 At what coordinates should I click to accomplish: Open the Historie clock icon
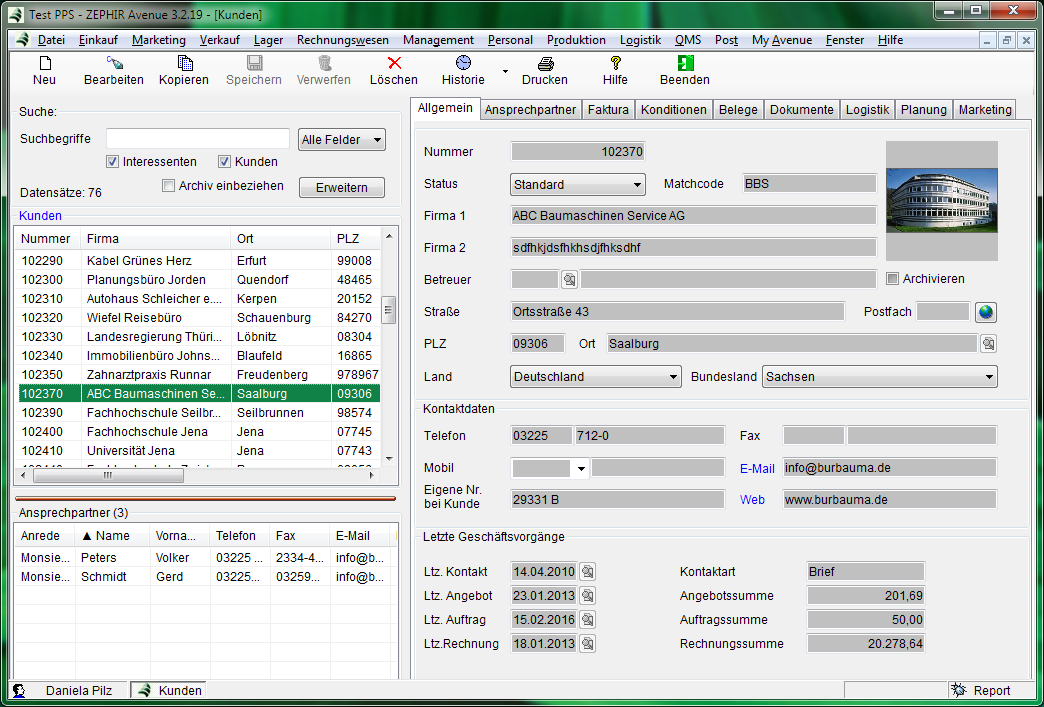[463, 63]
